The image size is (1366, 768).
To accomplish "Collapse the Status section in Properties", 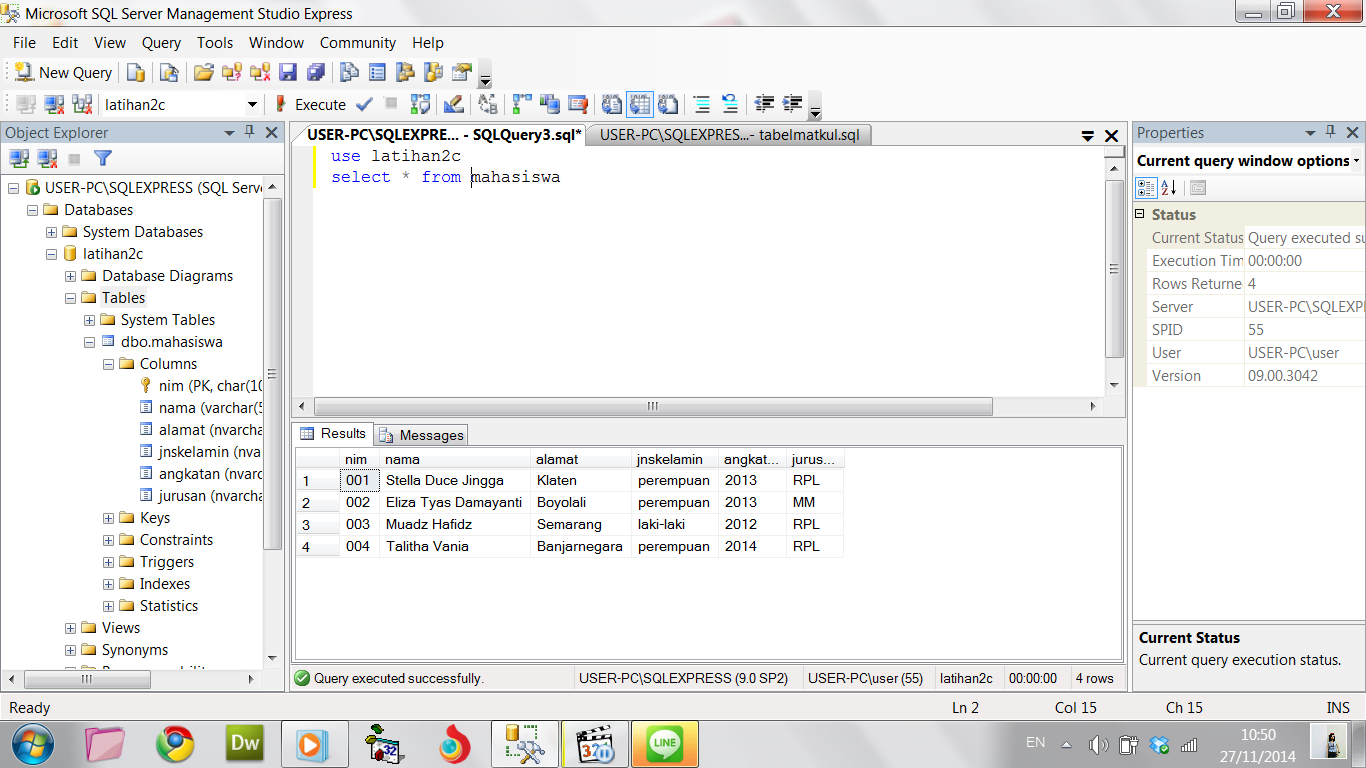I will (x=1140, y=215).
